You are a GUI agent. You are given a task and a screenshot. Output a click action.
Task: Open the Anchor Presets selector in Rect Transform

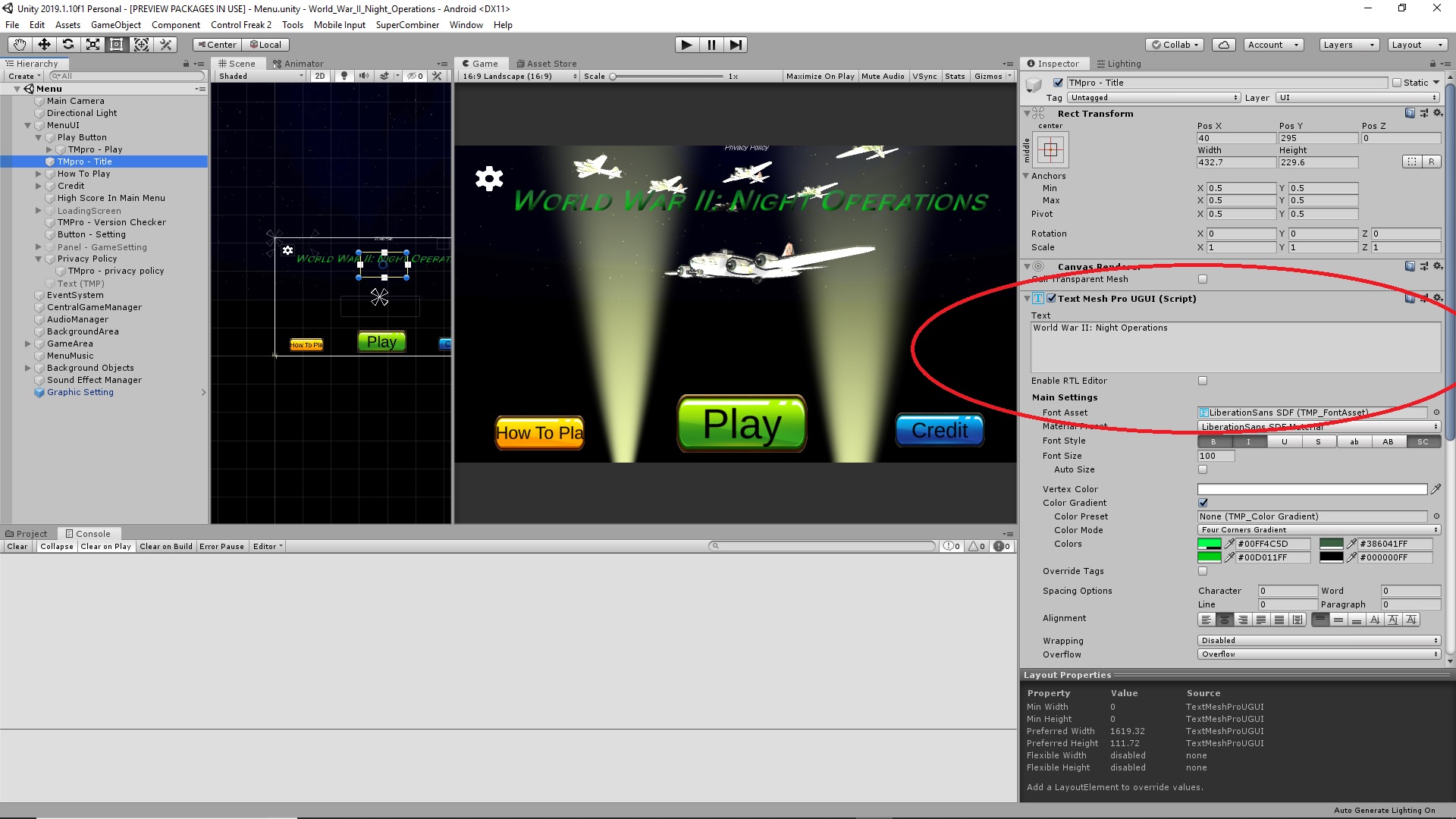[1051, 149]
